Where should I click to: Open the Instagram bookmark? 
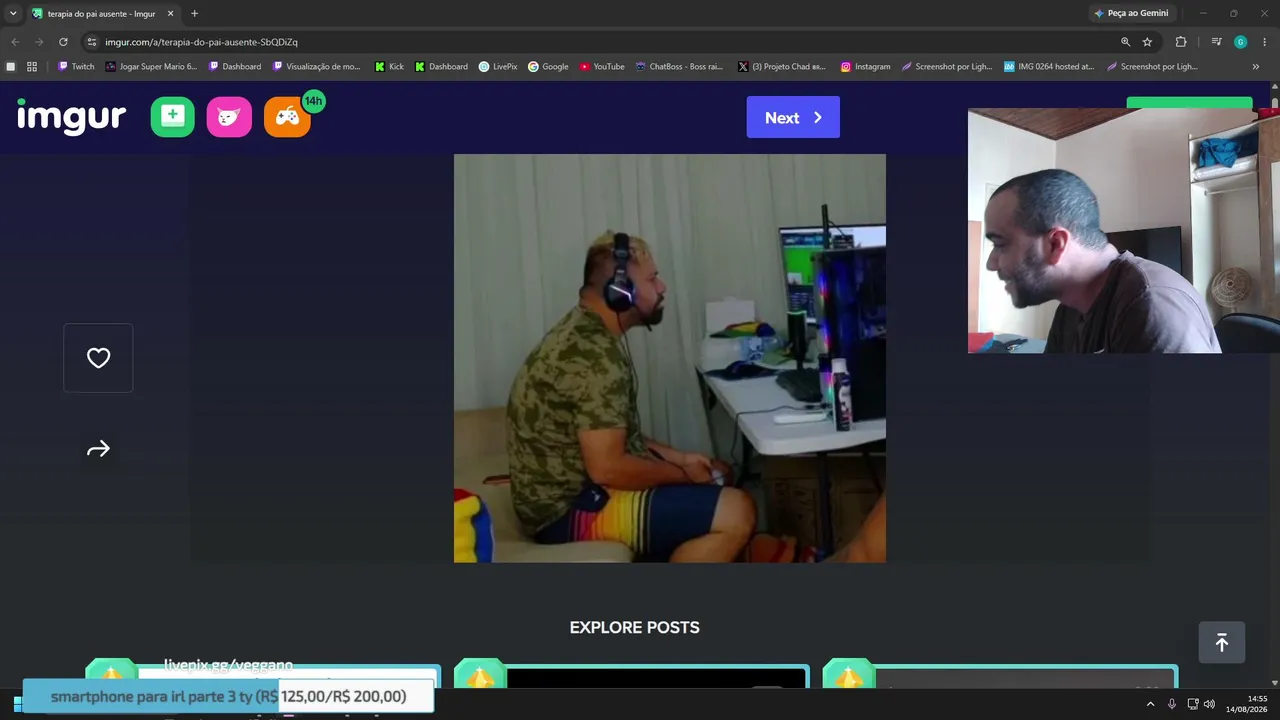[x=865, y=67]
